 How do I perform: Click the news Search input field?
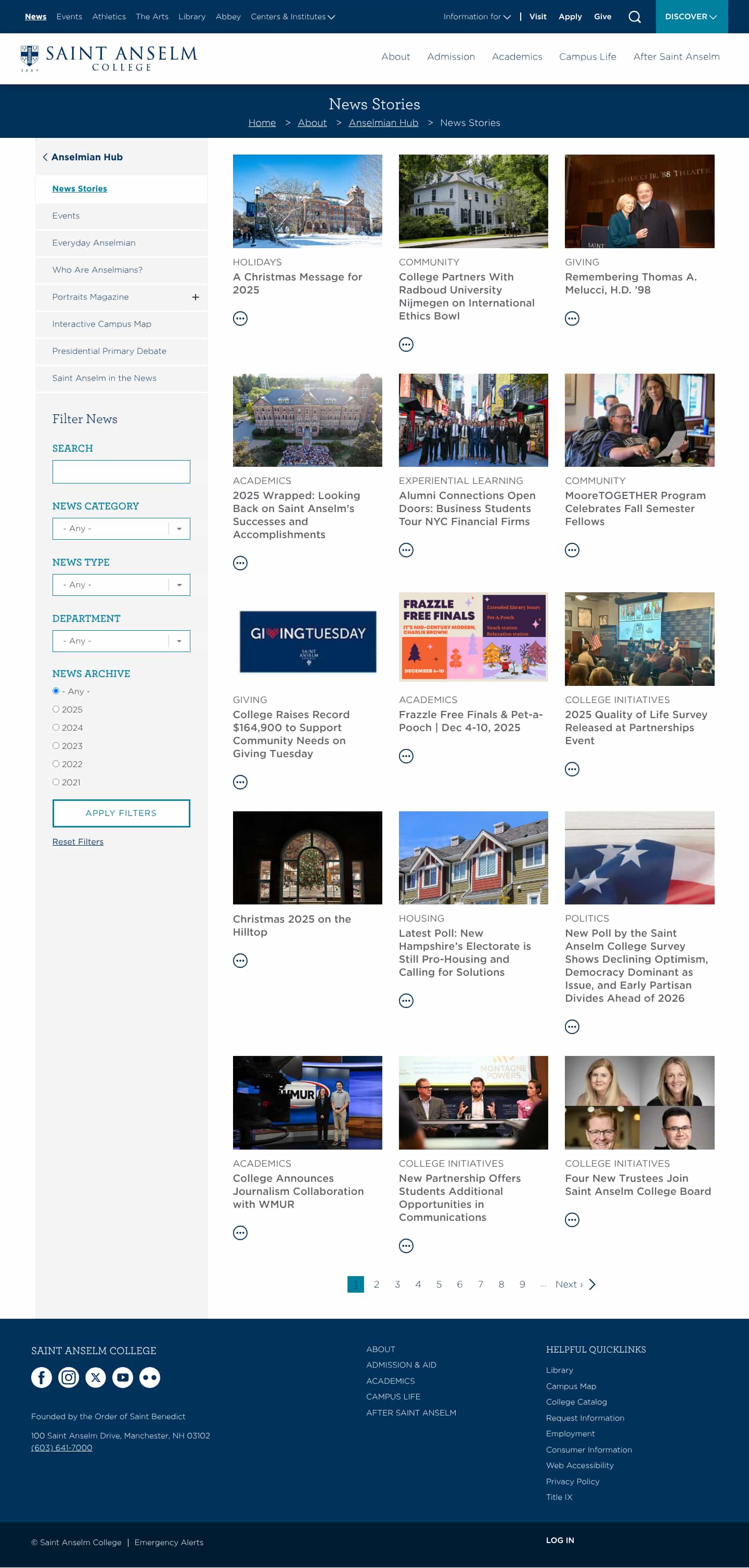tap(121, 471)
